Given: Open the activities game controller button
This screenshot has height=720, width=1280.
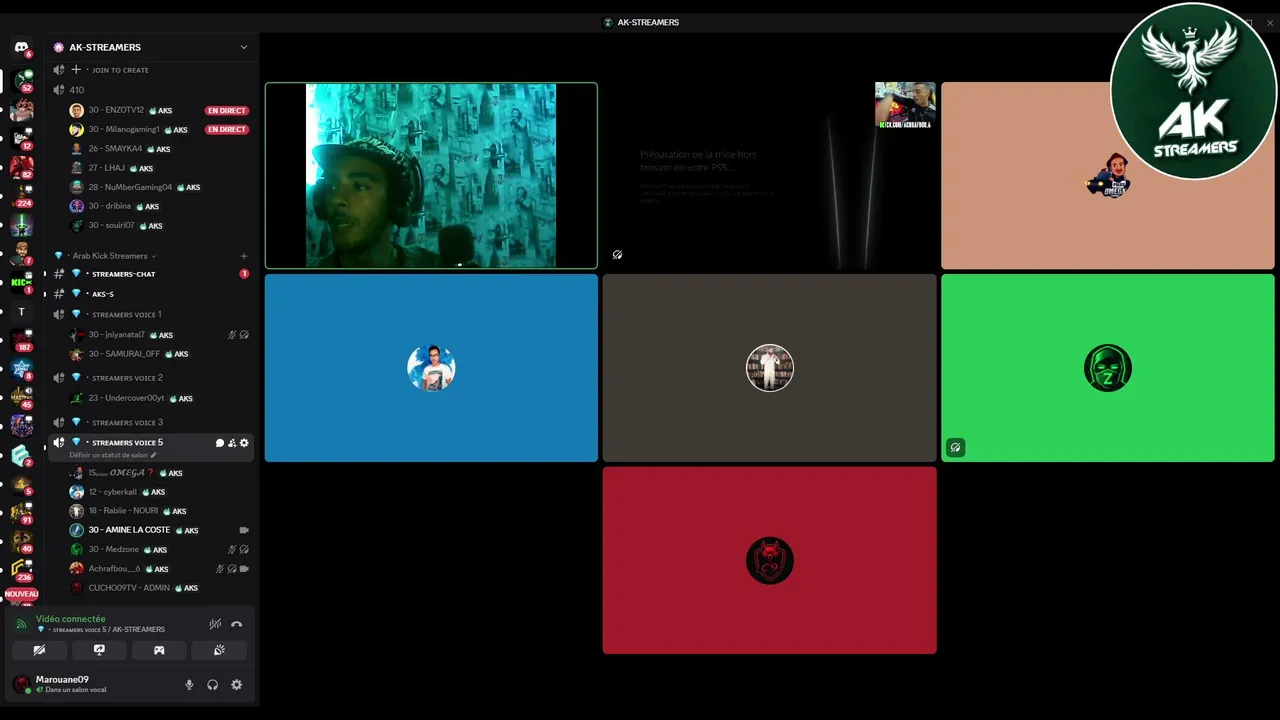Looking at the screenshot, I should point(159,650).
